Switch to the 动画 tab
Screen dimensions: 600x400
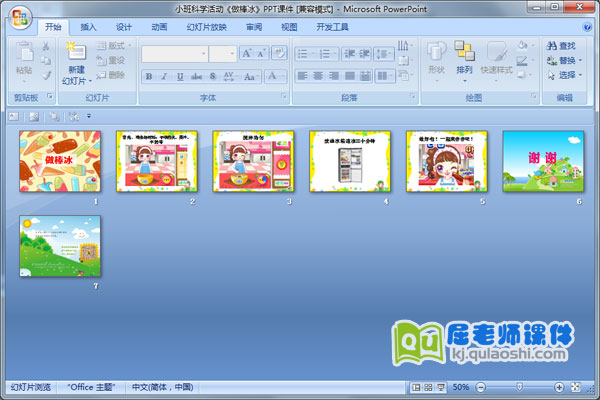pos(159,27)
